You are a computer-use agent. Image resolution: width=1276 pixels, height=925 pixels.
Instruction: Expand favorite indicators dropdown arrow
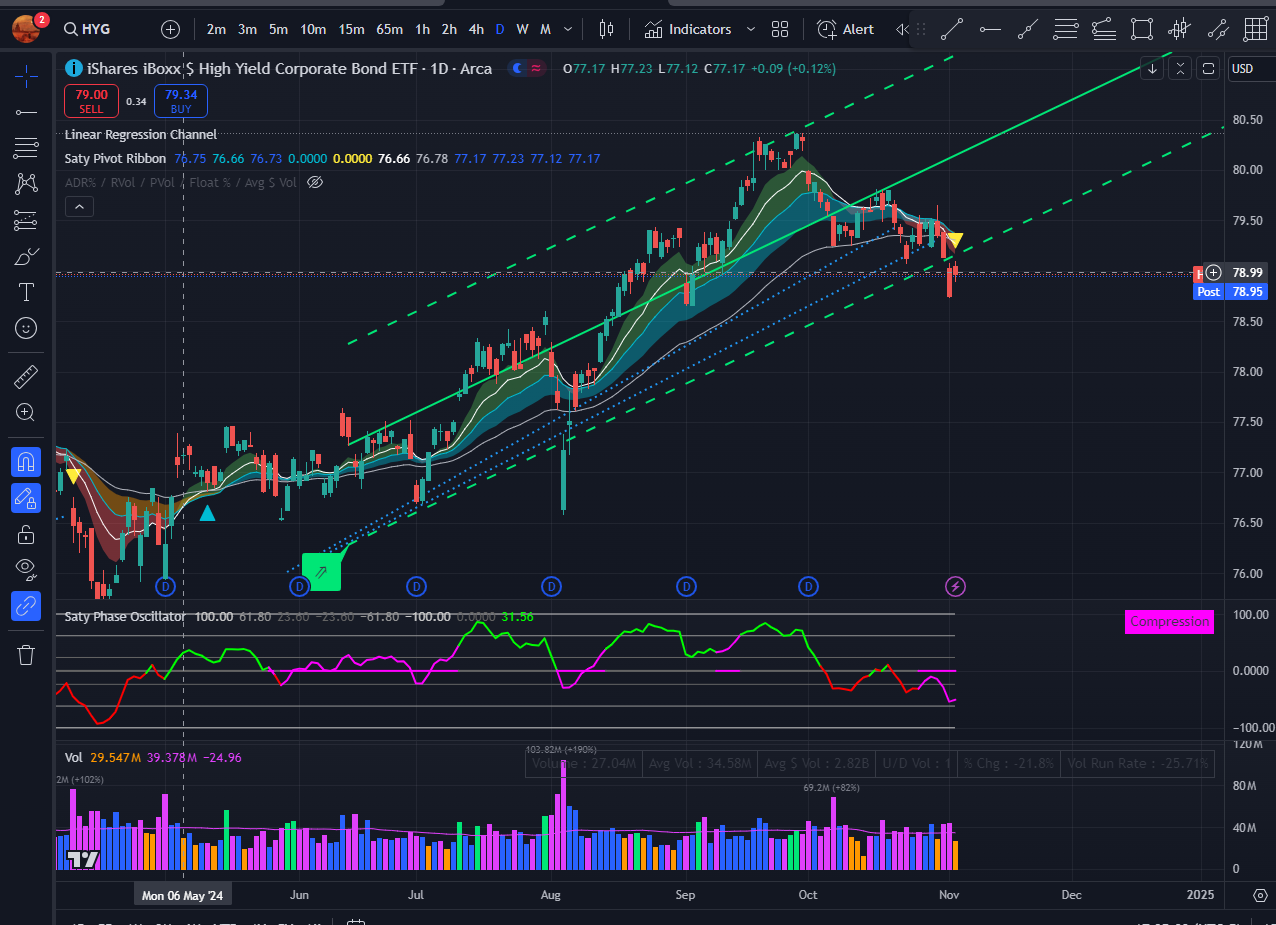pyautogui.click(x=751, y=29)
